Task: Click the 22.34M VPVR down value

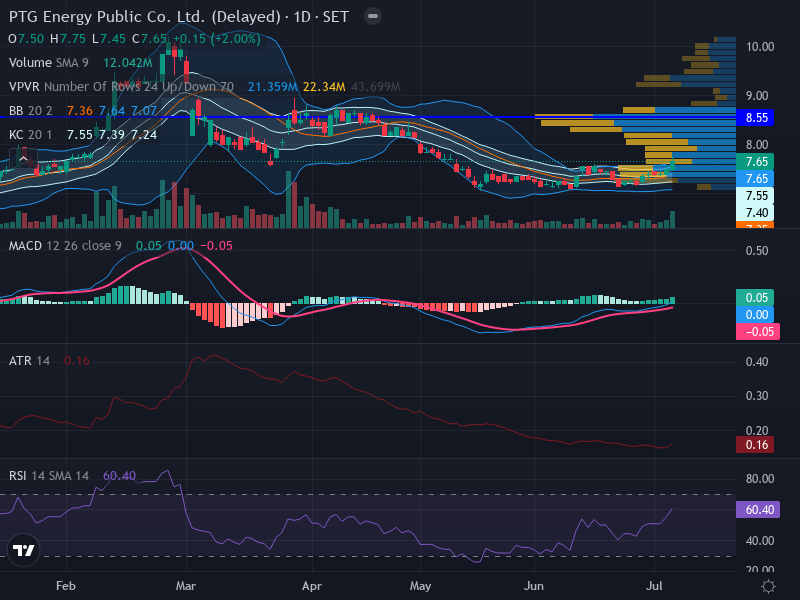Action: [x=324, y=87]
